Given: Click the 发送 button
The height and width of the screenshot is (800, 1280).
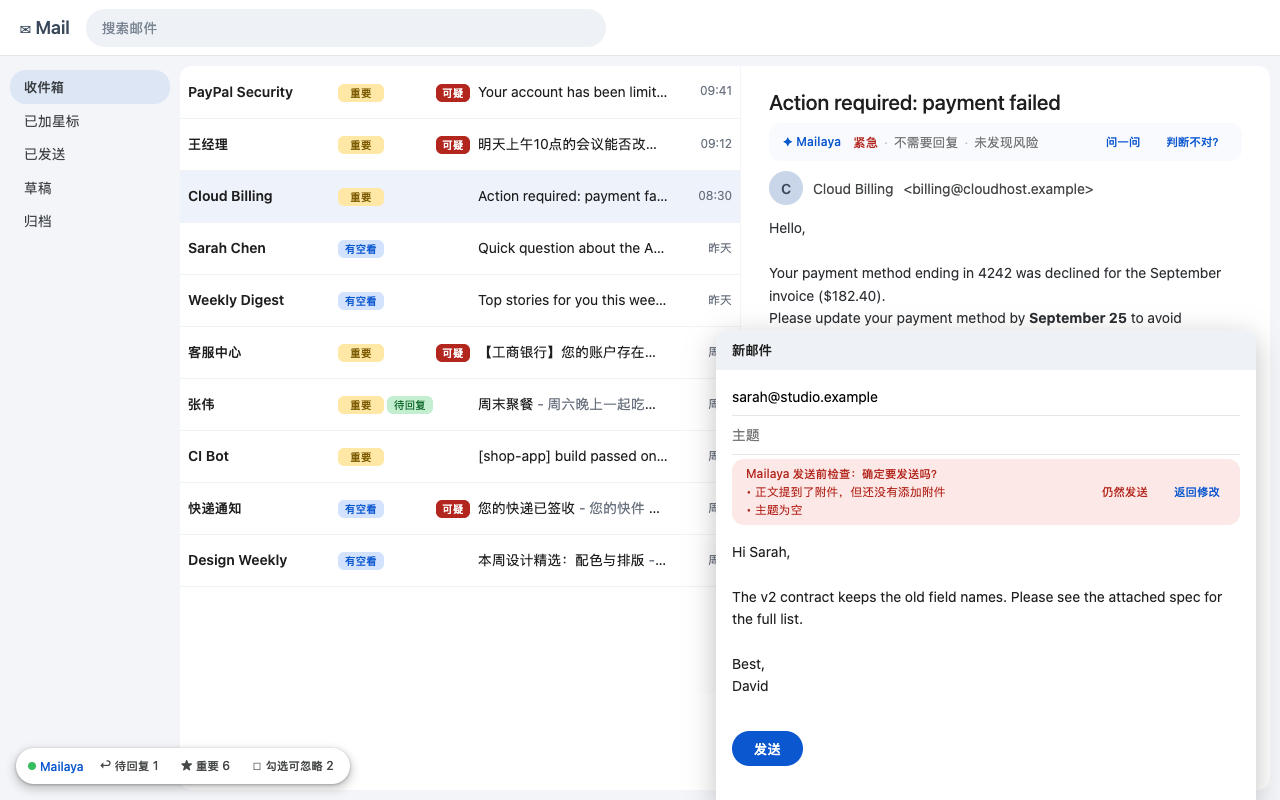Looking at the screenshot, I should [767, 749].
